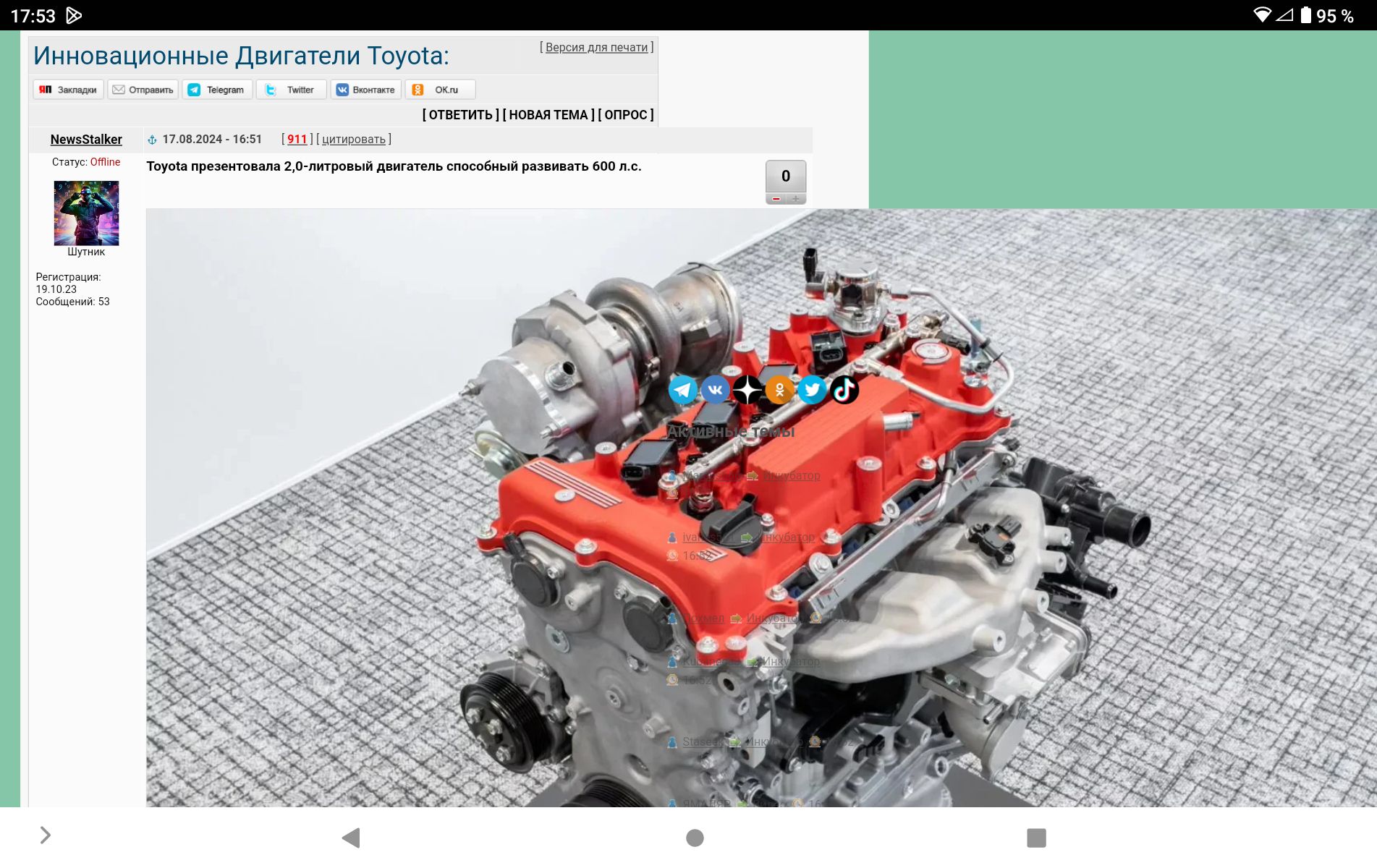Share the topic via the Telegram toolbar button
Image resolution: width=1377 pixels, height=868 pixels.
coord(218,90)
